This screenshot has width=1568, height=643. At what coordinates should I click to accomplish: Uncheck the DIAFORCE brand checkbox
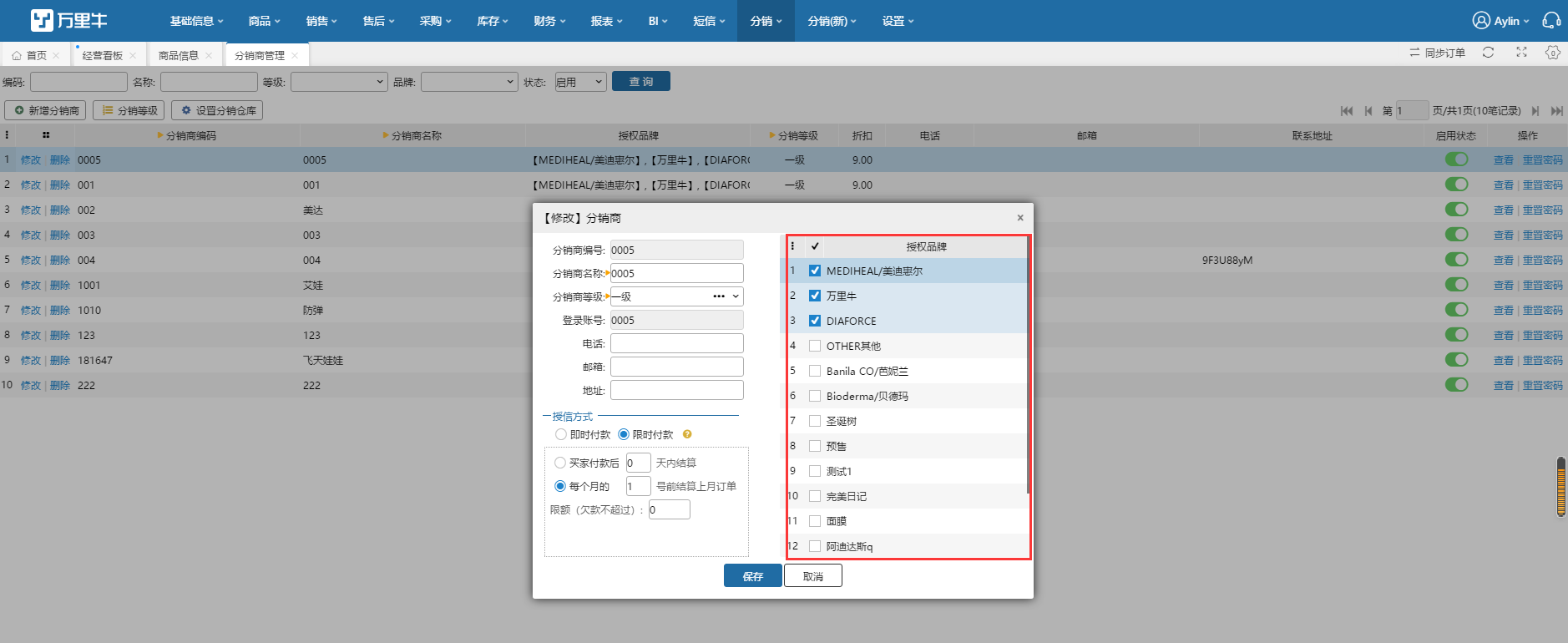coord(815,321)
